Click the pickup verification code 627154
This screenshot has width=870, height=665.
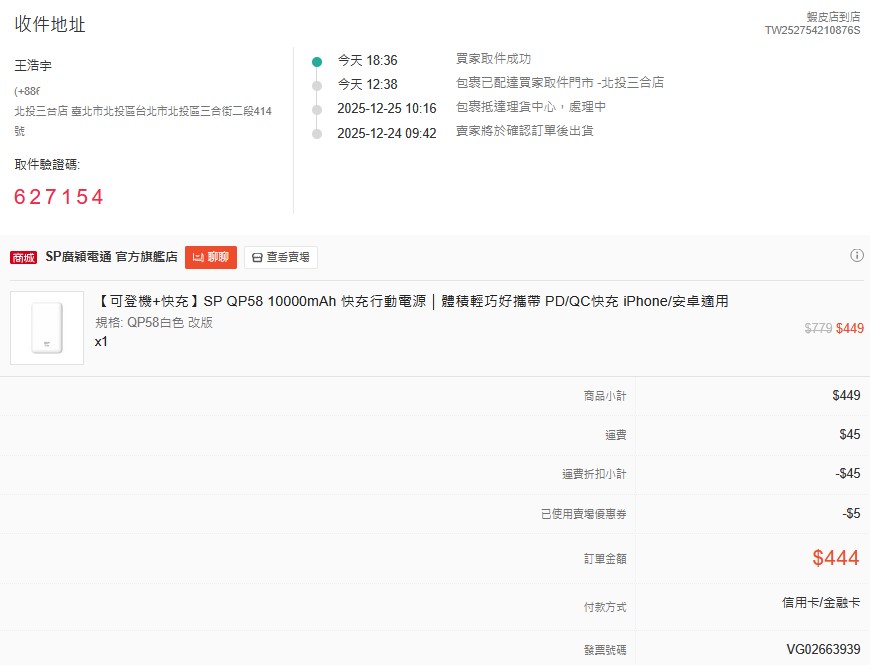click(x=59, y=197)
